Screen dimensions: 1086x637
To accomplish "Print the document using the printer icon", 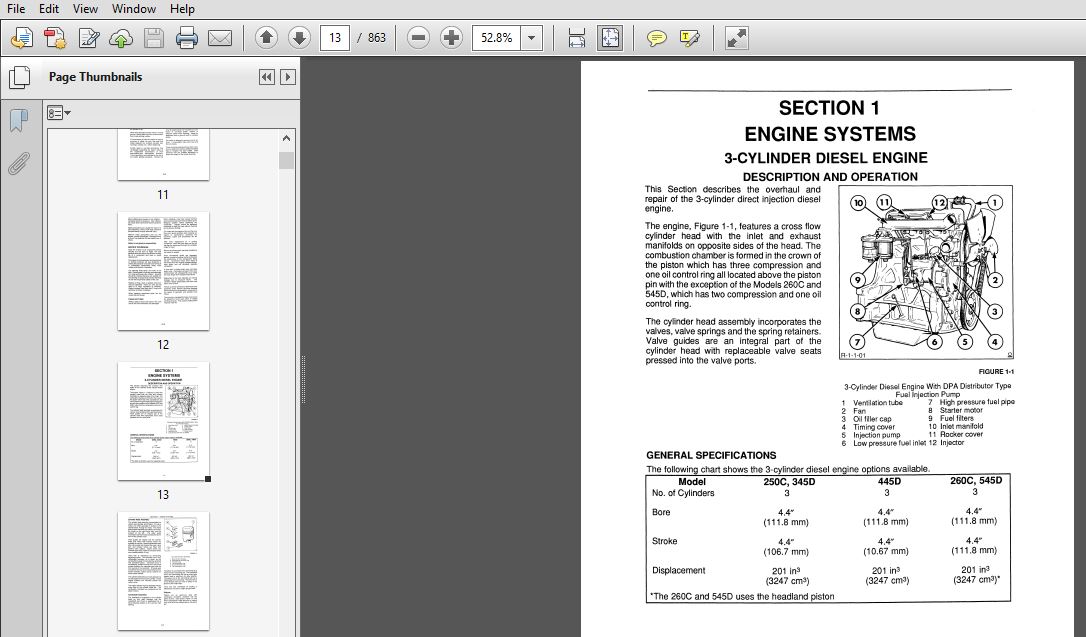I will pos(186,38).
